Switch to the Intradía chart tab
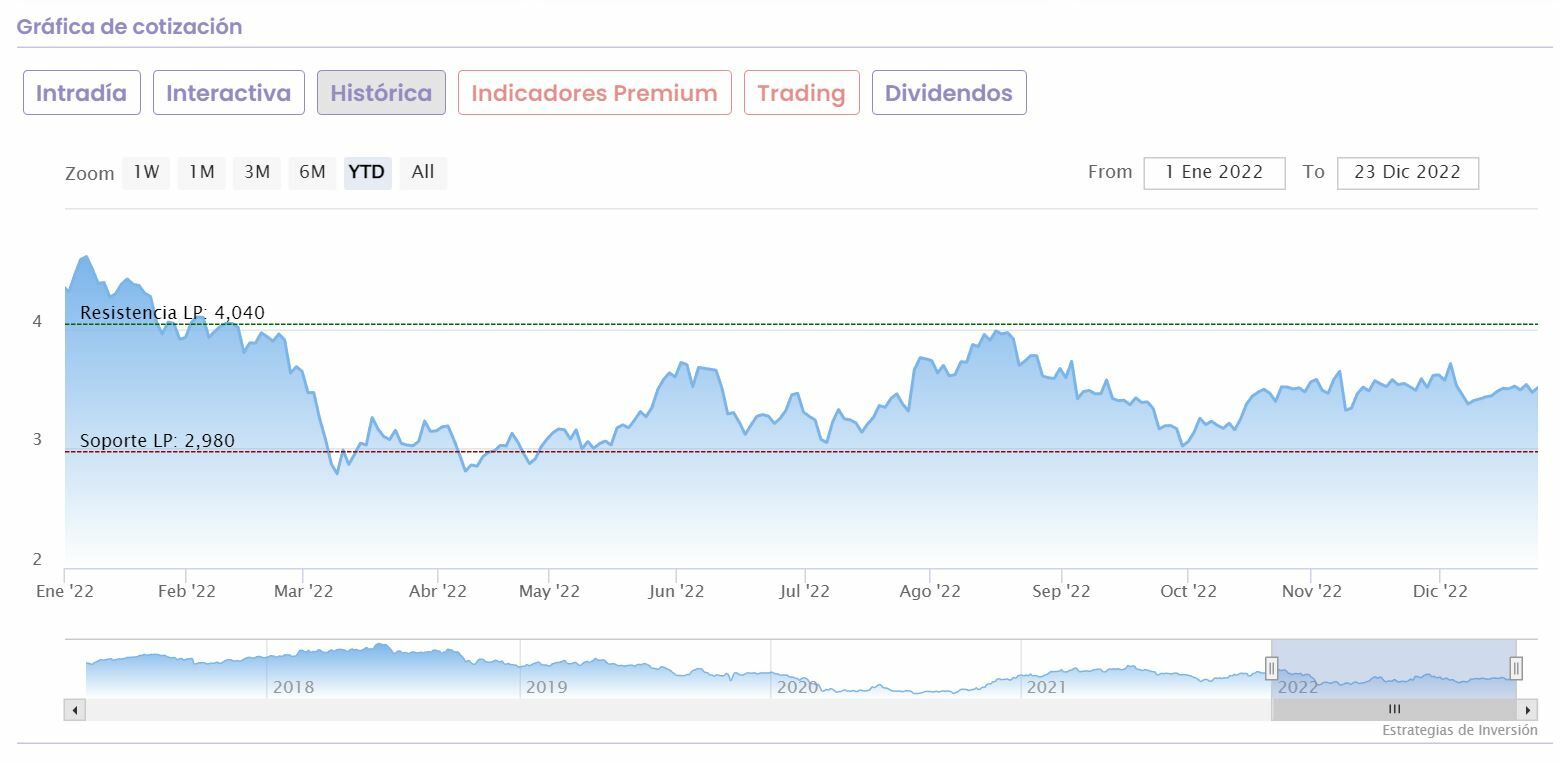 tap(81, 93)
